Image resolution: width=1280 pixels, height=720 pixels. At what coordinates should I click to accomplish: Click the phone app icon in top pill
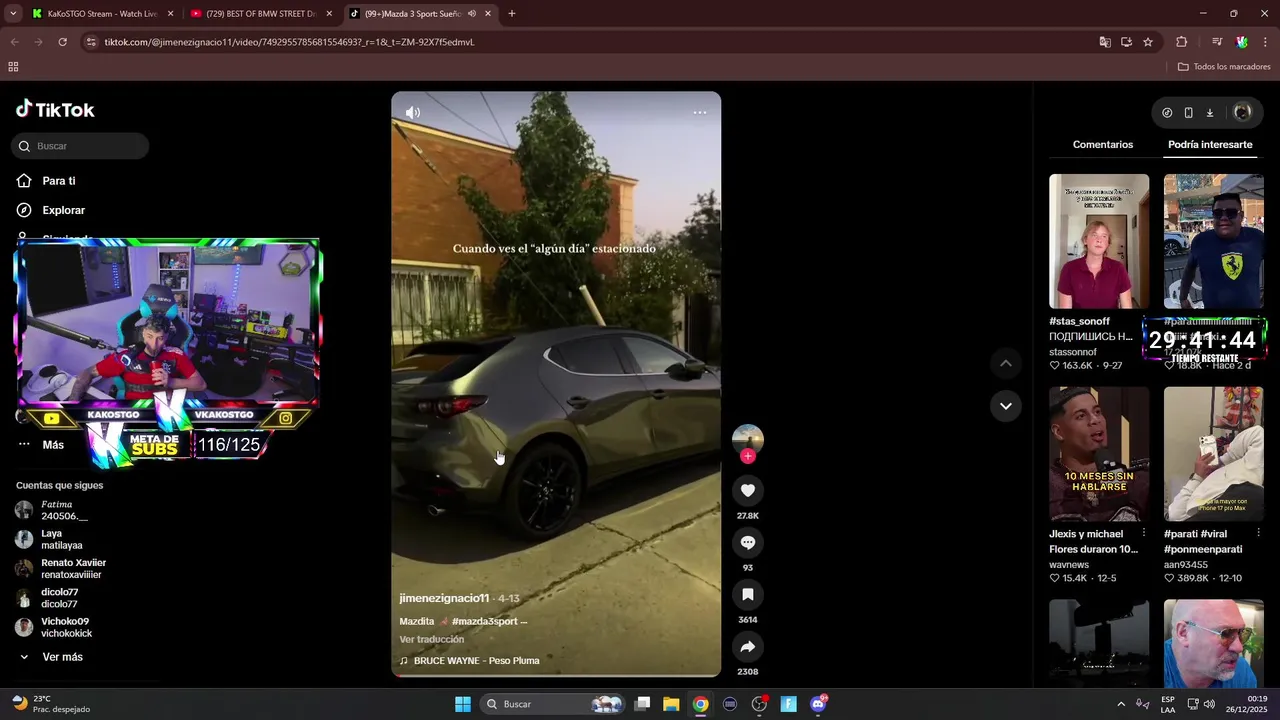click(x=1188, y=113)
